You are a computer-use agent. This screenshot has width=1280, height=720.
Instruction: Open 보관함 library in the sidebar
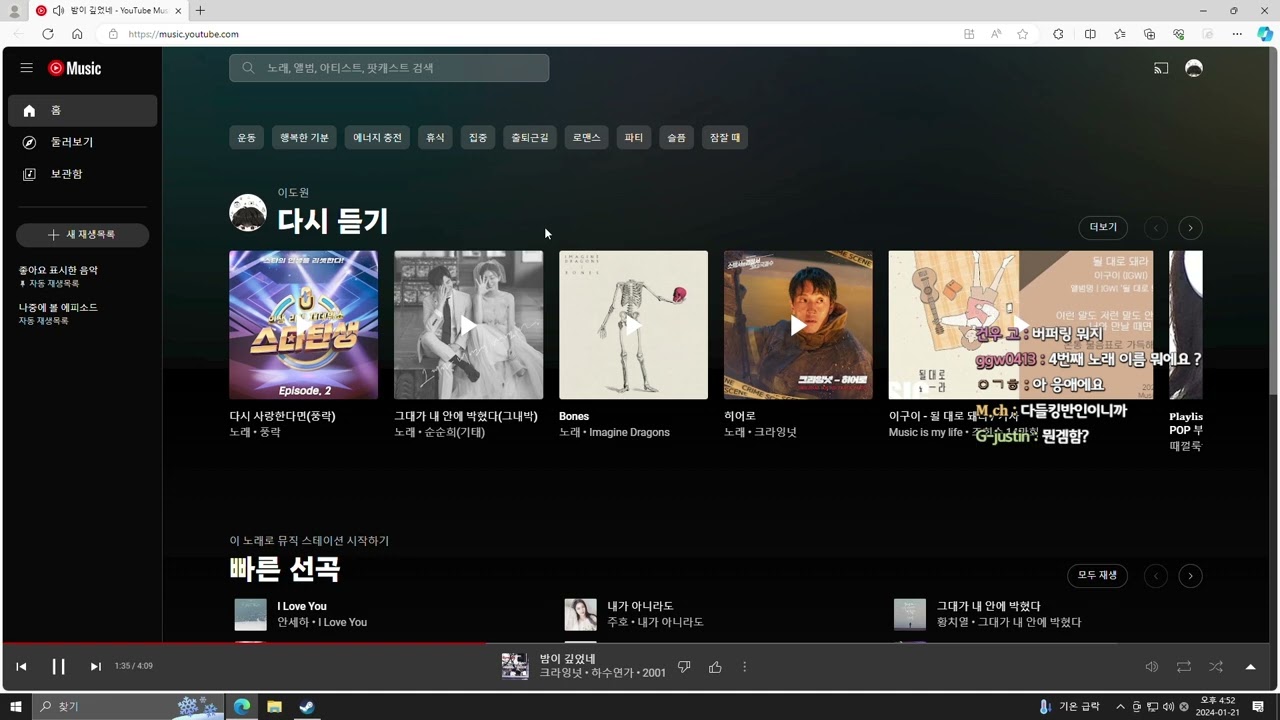point(82,174)
